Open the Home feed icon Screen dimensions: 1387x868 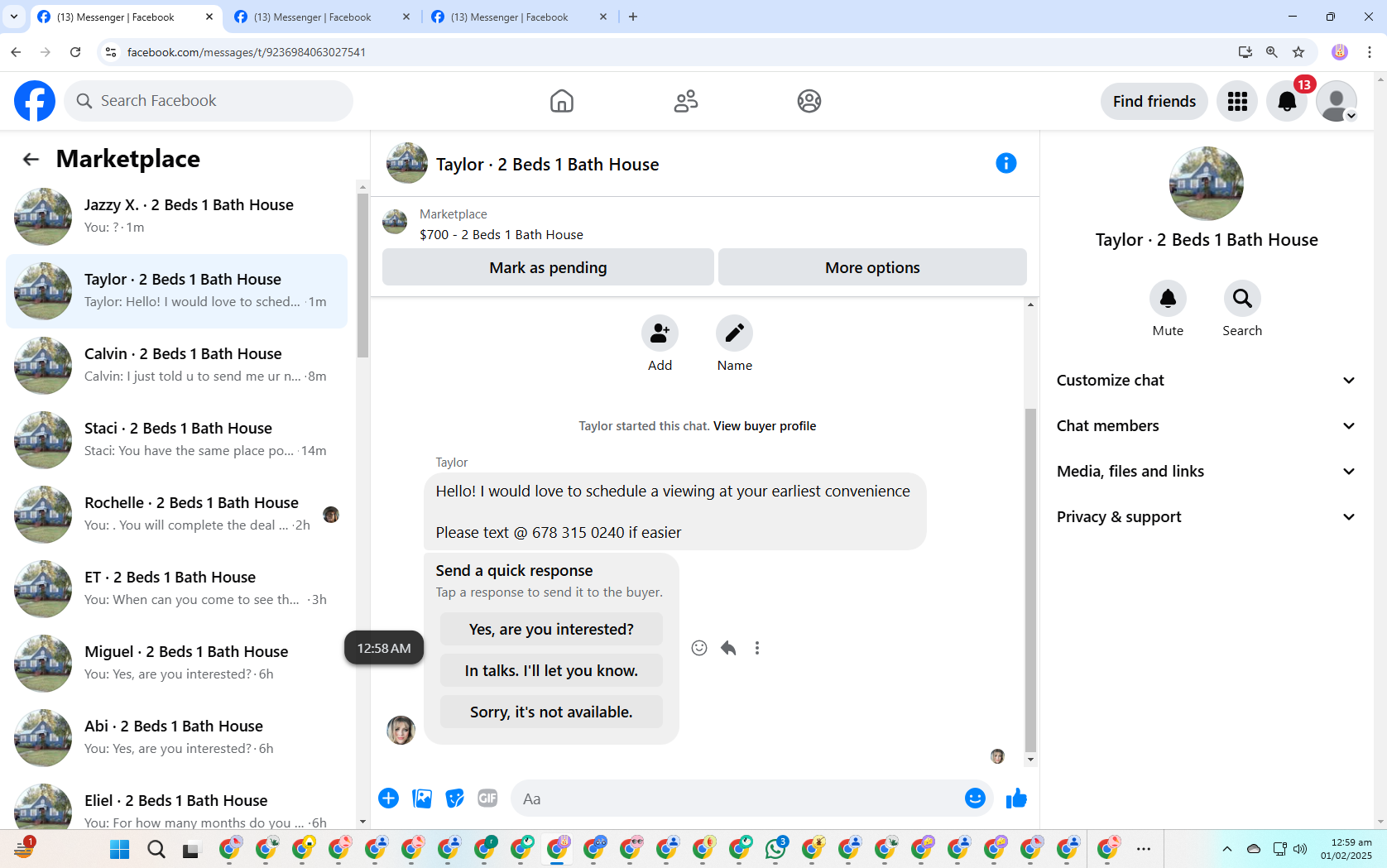(562, 101)
